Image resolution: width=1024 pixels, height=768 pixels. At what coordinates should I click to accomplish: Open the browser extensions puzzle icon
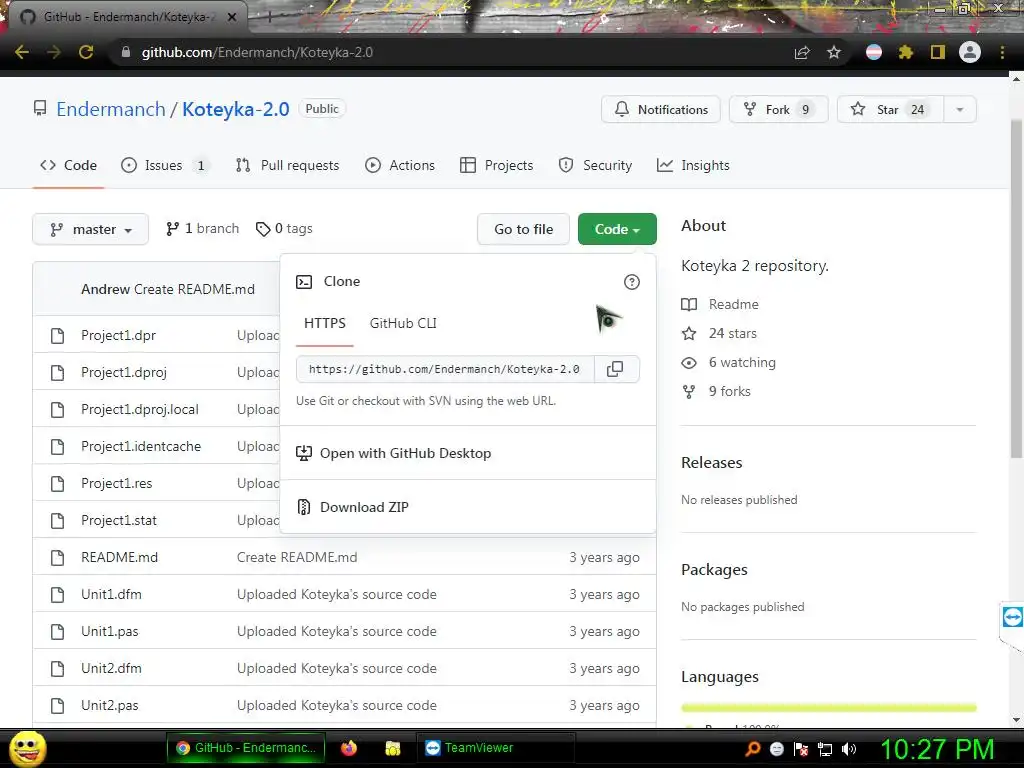pos(905,52)
